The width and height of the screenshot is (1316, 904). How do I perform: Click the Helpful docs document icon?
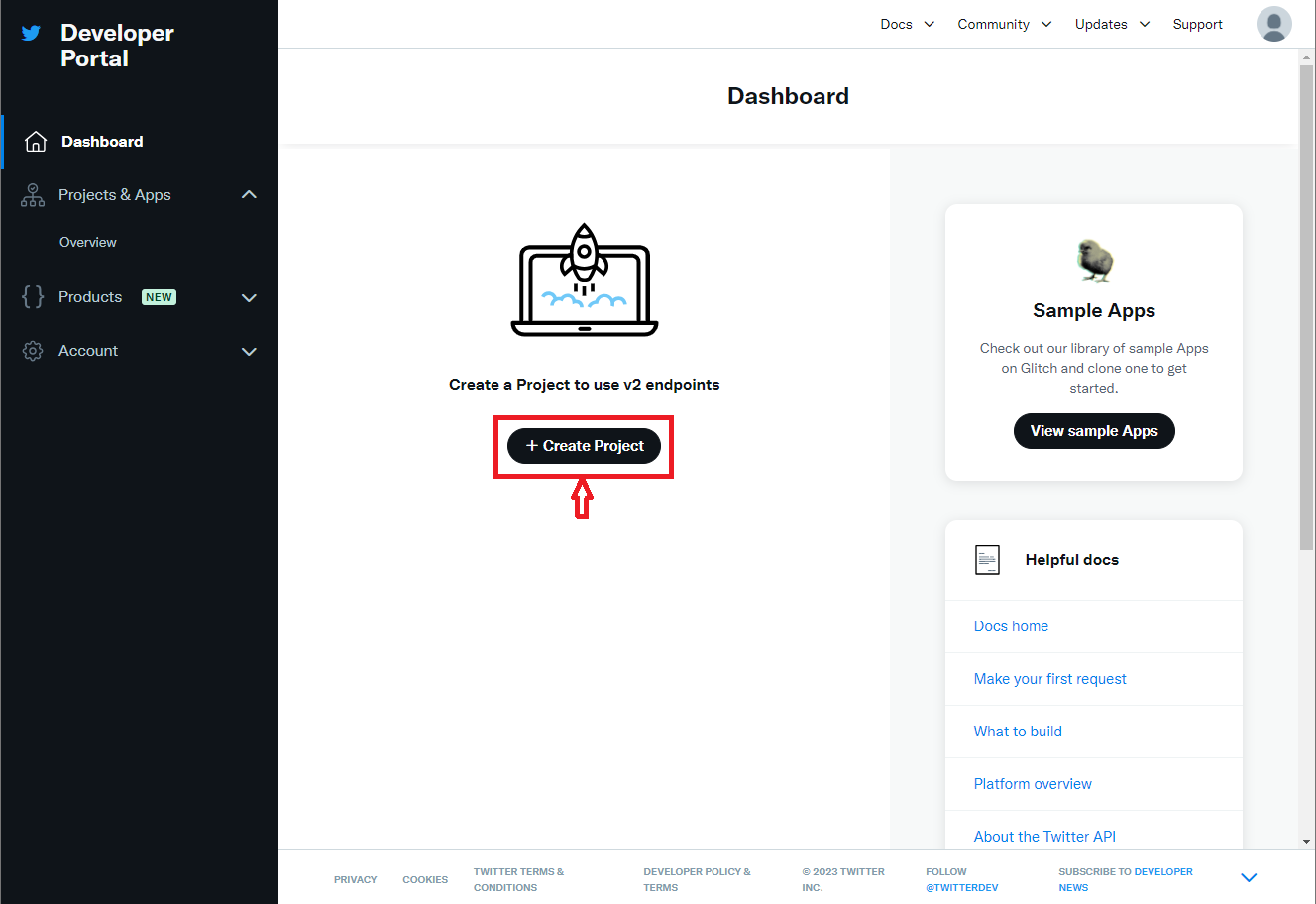coord(987,560)
